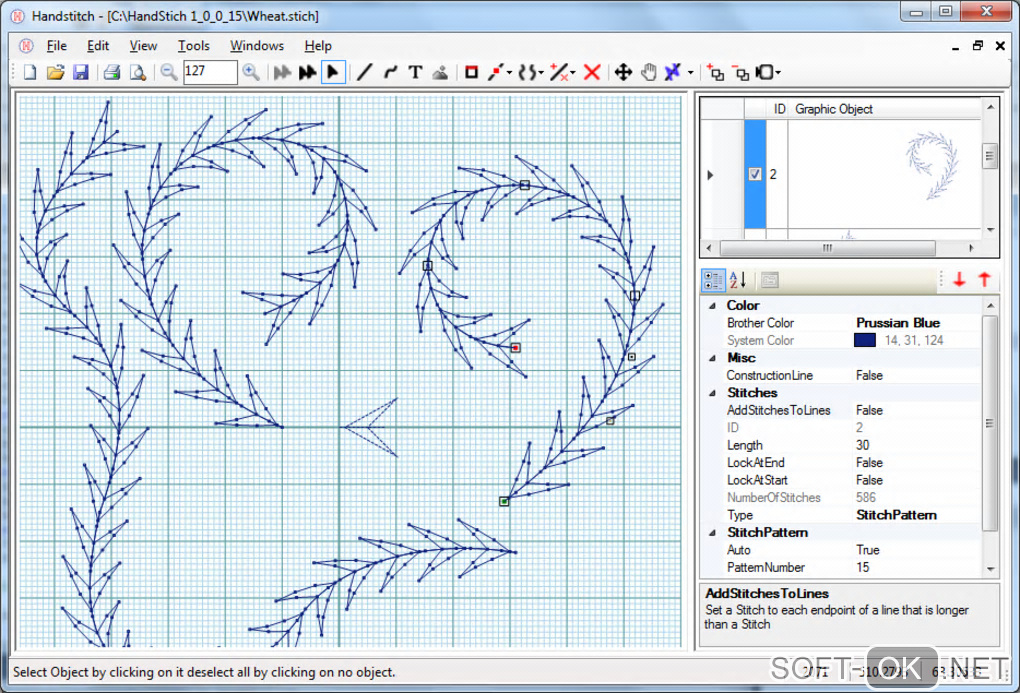Screen dimensions: 1020x693
Task: Click the Print toolbar icon
Action: pos(112,72)
